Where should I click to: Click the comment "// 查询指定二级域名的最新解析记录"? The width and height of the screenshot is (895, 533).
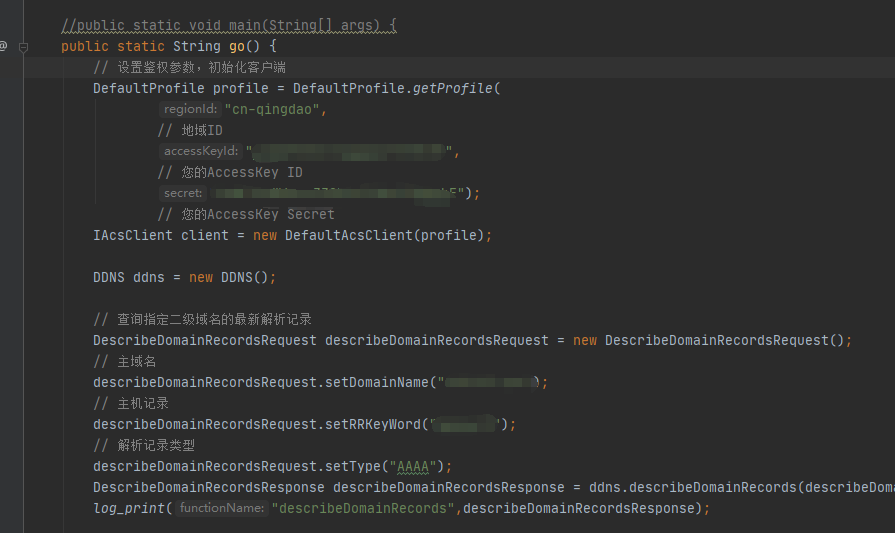coord(203,320)
